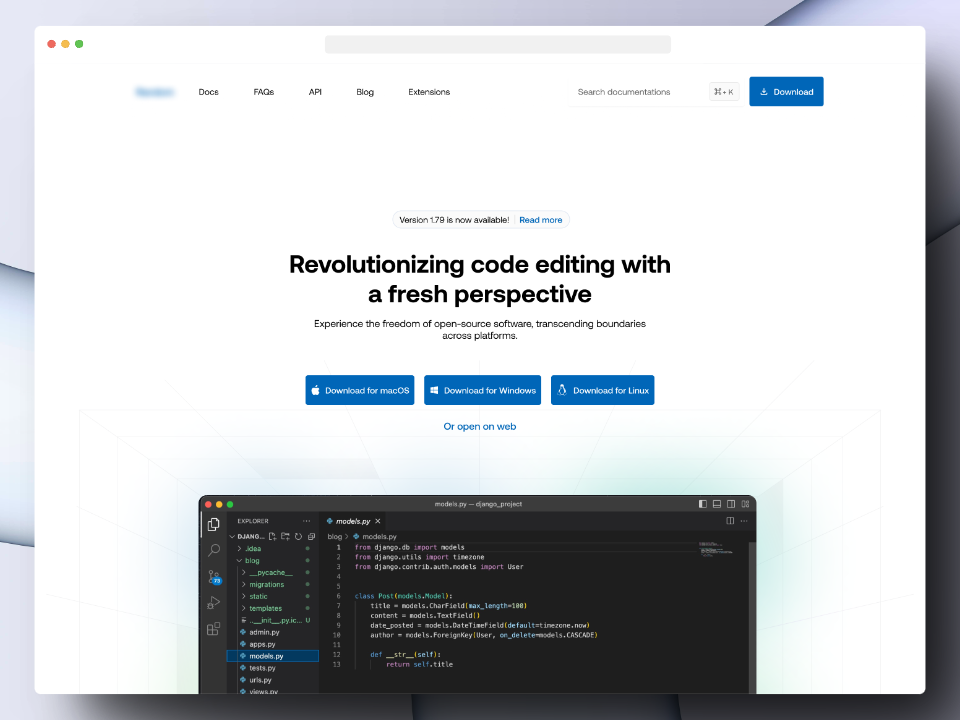This screenshot has height=720, width=960.
Task: Refresh the Explorer with its refresh icon
Action: pyautogui.click(x=297, y=536)
